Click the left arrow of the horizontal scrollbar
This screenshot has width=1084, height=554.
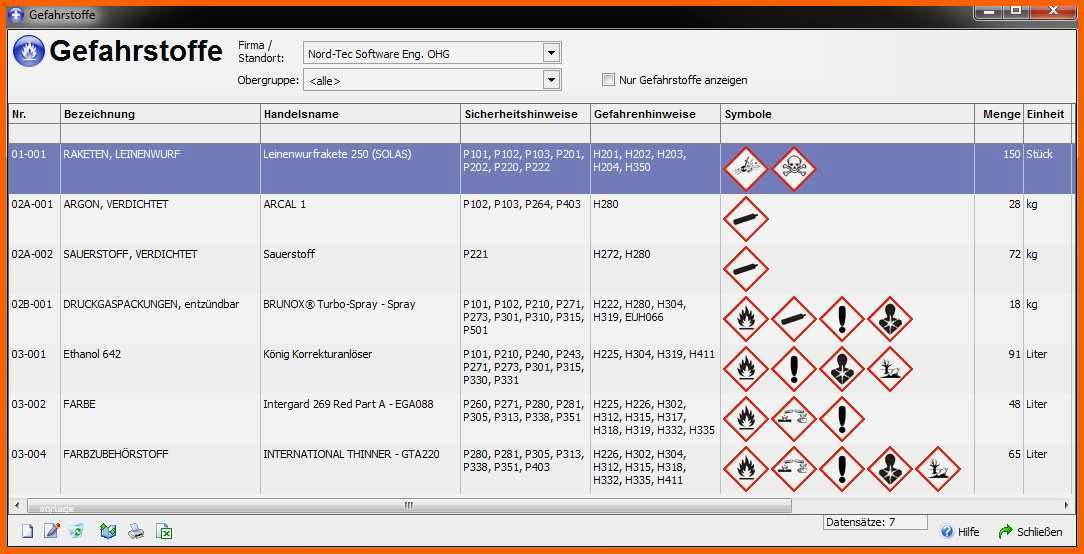pyautogui.click(x=17, y=506)
